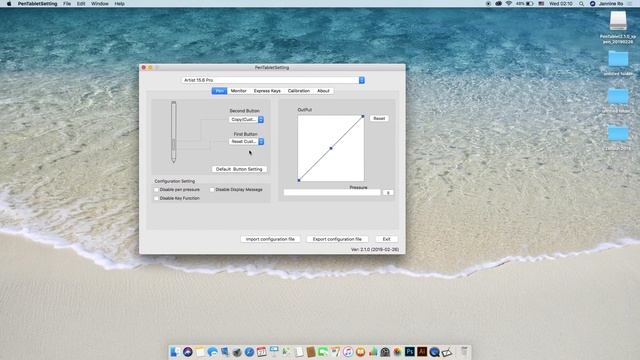Open Calendar in the dock

point(262,351)
